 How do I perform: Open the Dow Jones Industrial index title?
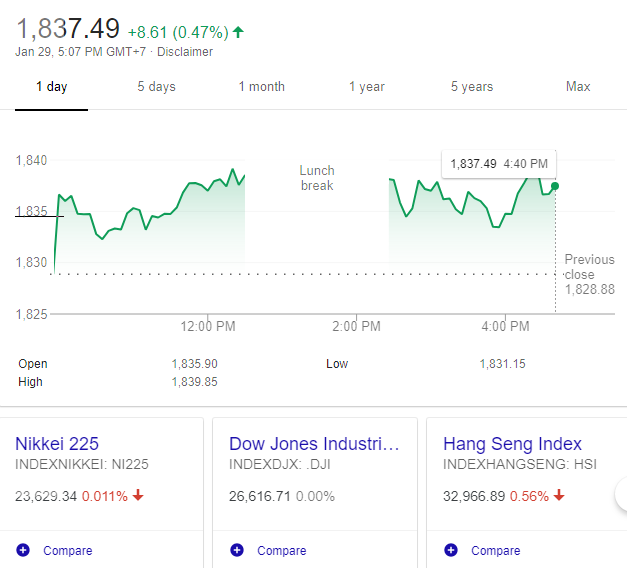click(x=314, y=444)
